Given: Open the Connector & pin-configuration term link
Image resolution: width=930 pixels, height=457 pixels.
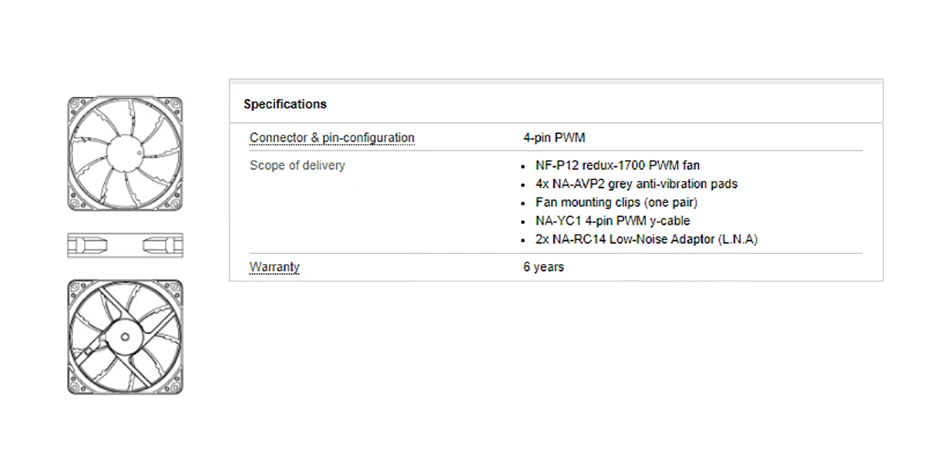Looking at the screenshot, I should tap(331, 138).
